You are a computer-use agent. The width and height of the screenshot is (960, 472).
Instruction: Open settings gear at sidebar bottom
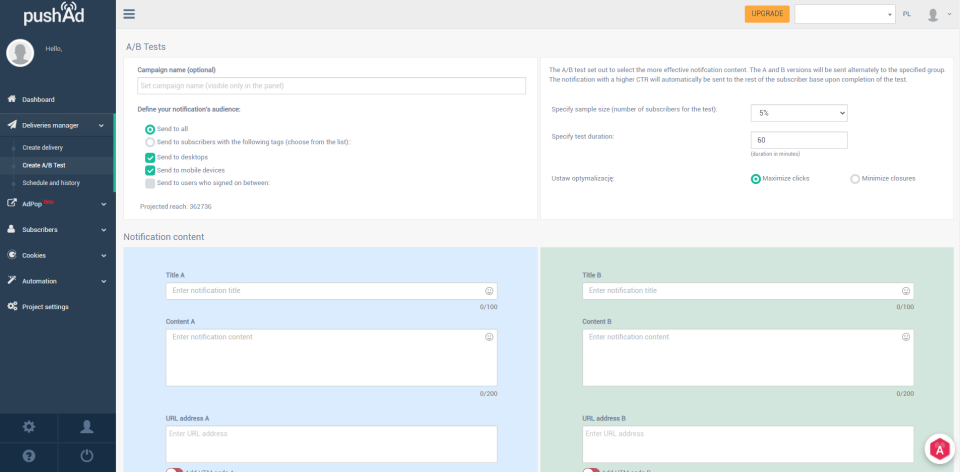coord(29,427)
